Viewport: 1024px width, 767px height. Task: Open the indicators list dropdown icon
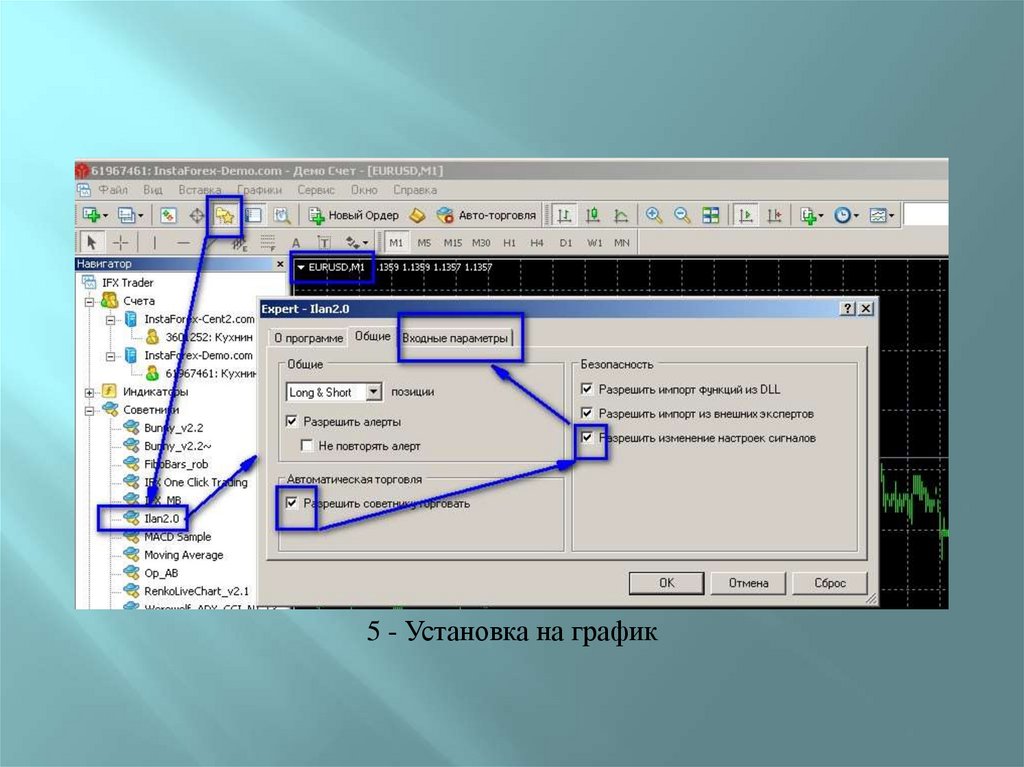point(812,215)
